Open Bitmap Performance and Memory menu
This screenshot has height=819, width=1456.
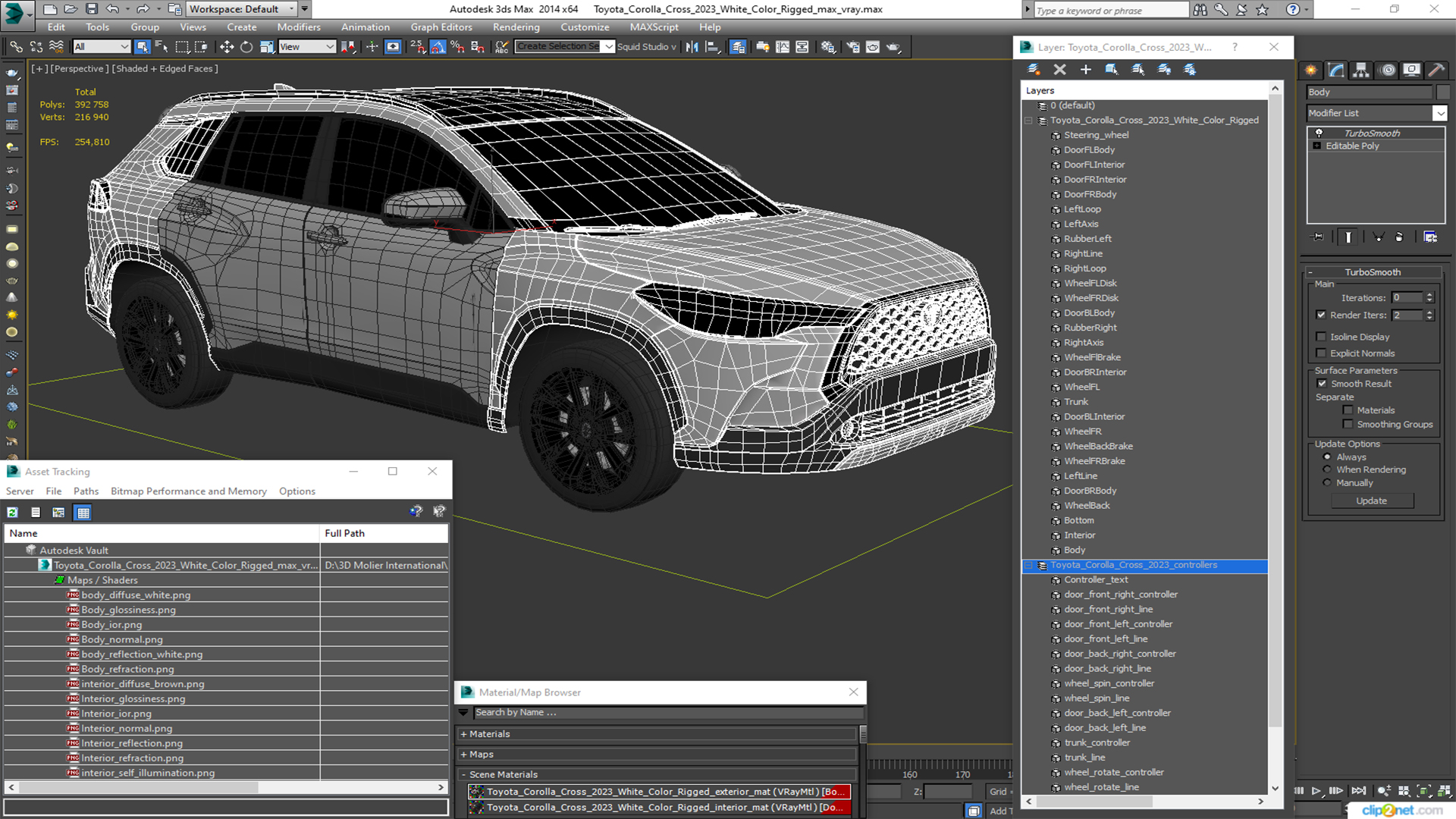tap(189, 491)
